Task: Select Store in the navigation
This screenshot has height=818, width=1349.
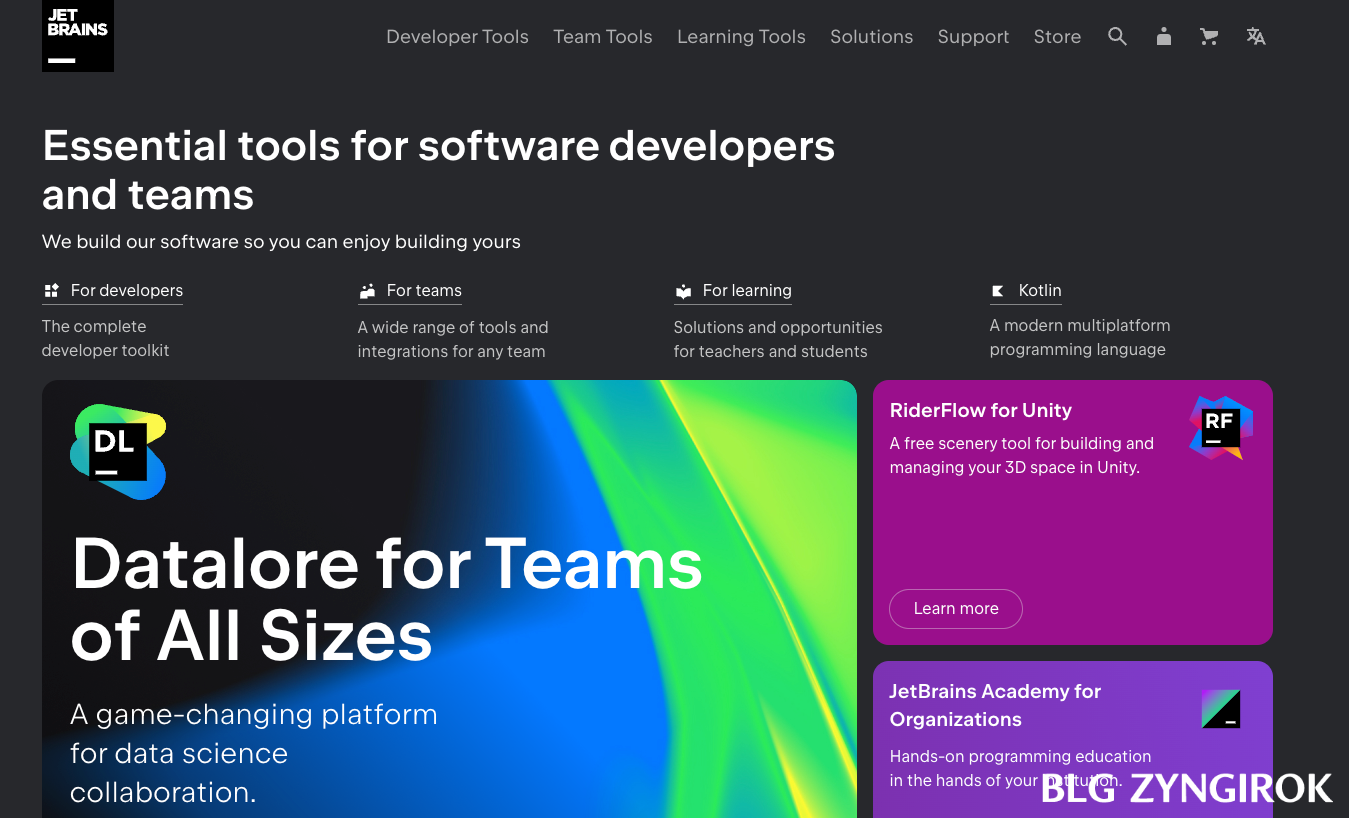Action: pos(1057,36)
